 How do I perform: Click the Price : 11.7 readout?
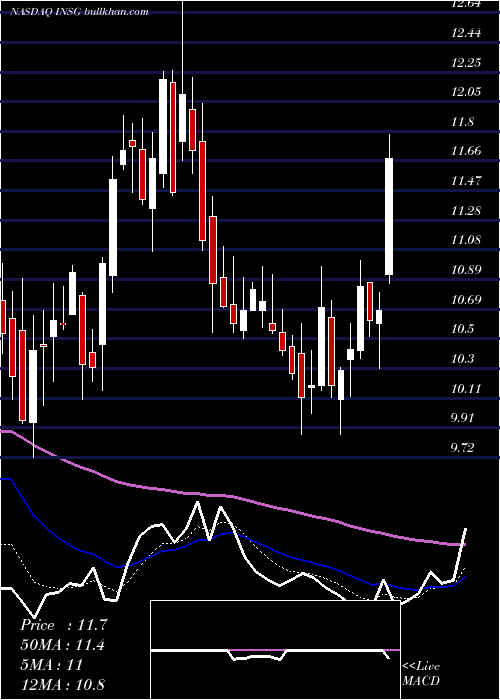[x=64, y=625]
